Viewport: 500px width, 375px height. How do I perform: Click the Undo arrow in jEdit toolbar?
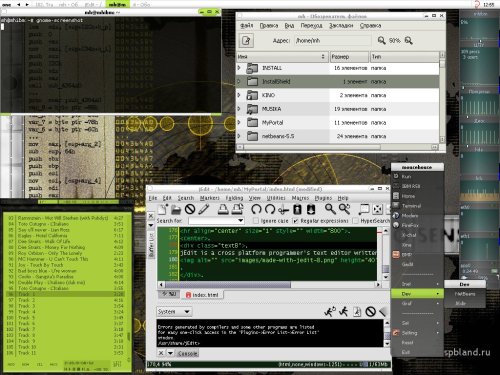[256, 209]
